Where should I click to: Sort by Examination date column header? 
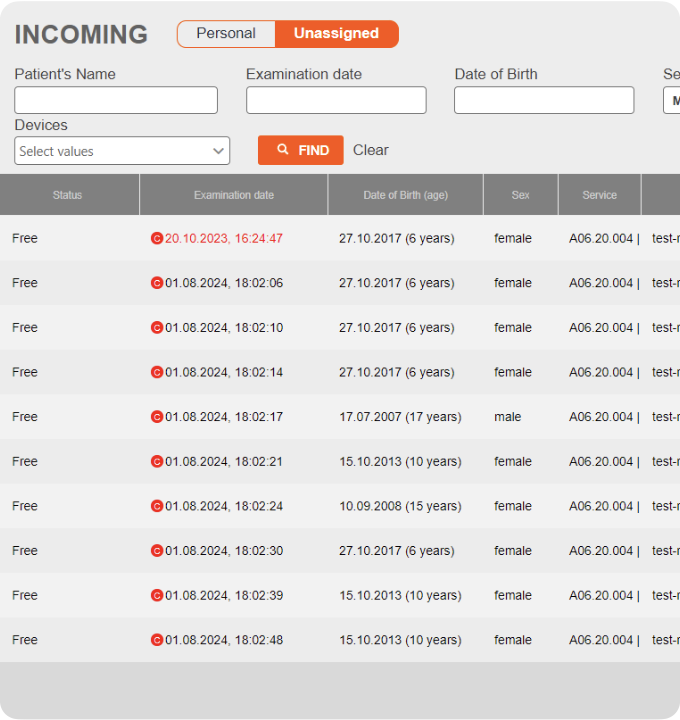click(x=234, y=195)
